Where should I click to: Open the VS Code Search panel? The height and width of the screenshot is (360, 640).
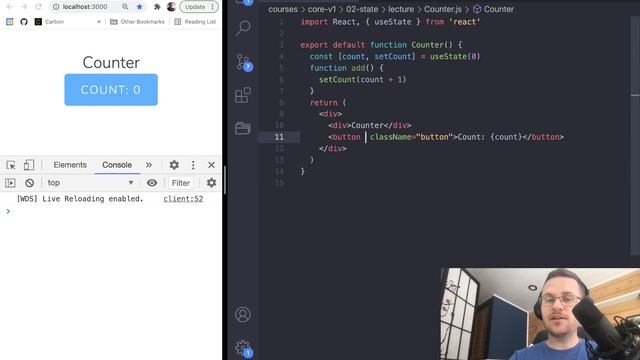pyautogui.click(x=243, y=28)
